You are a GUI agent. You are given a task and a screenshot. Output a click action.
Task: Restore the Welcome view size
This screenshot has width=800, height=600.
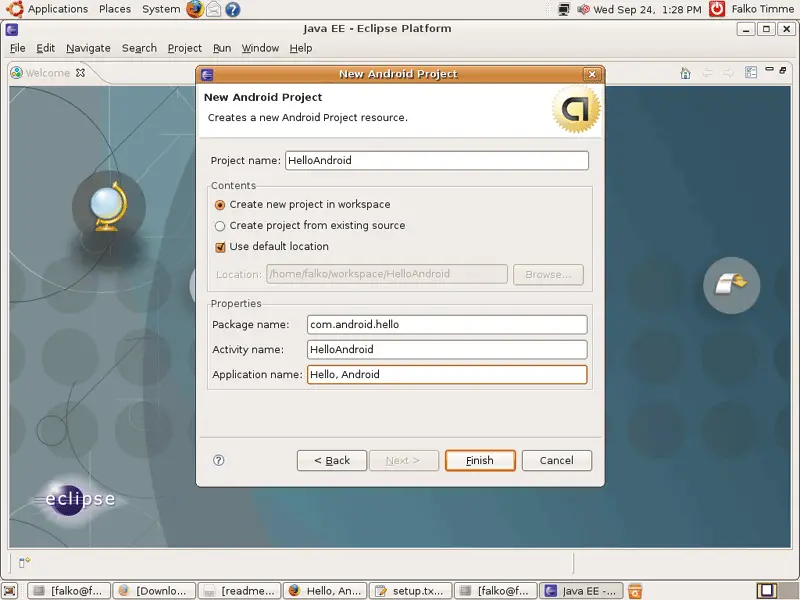pyautogui.click(x=783, y=70)
